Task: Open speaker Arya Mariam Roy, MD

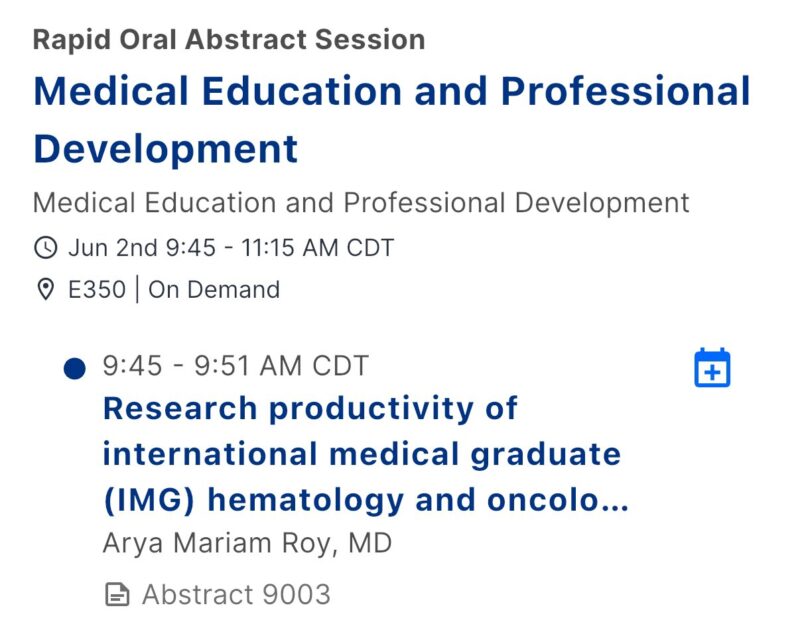Action: (x=247, y=543)
